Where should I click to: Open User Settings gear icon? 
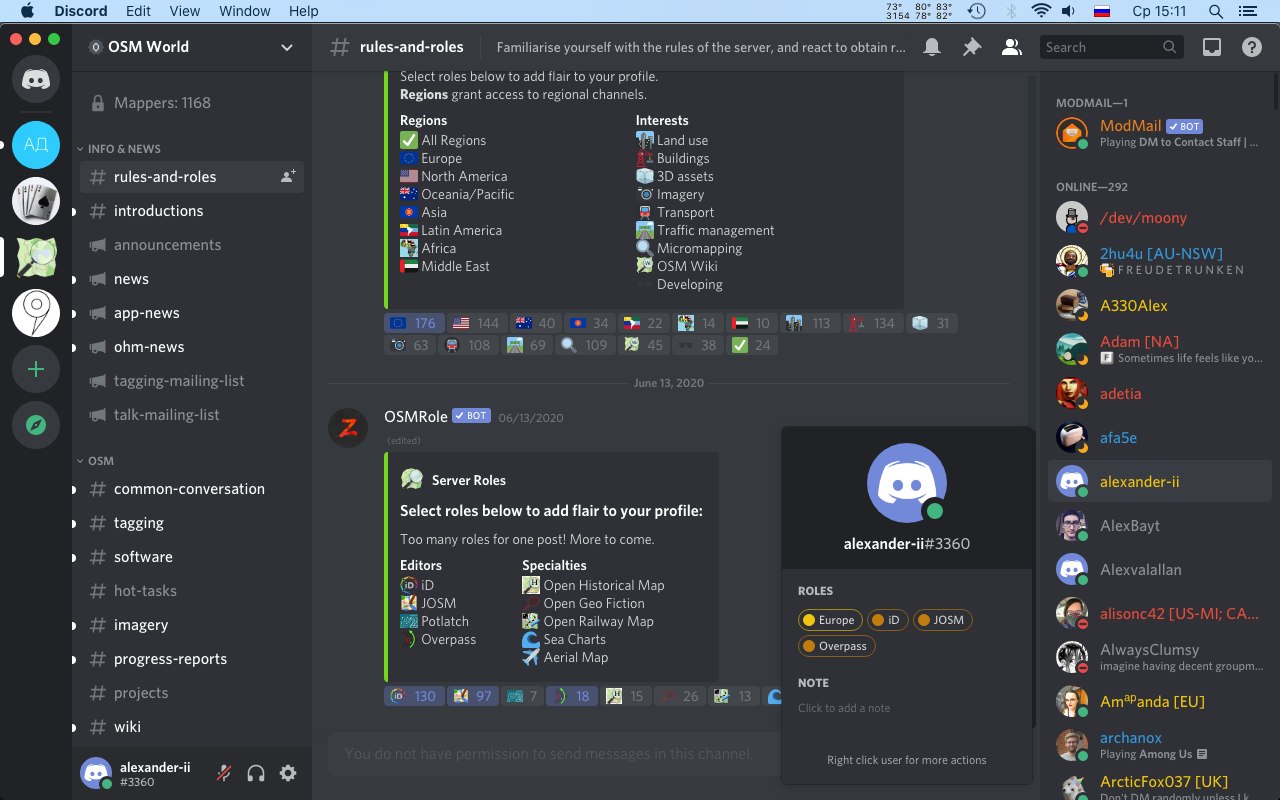click(x=288, y=773)
